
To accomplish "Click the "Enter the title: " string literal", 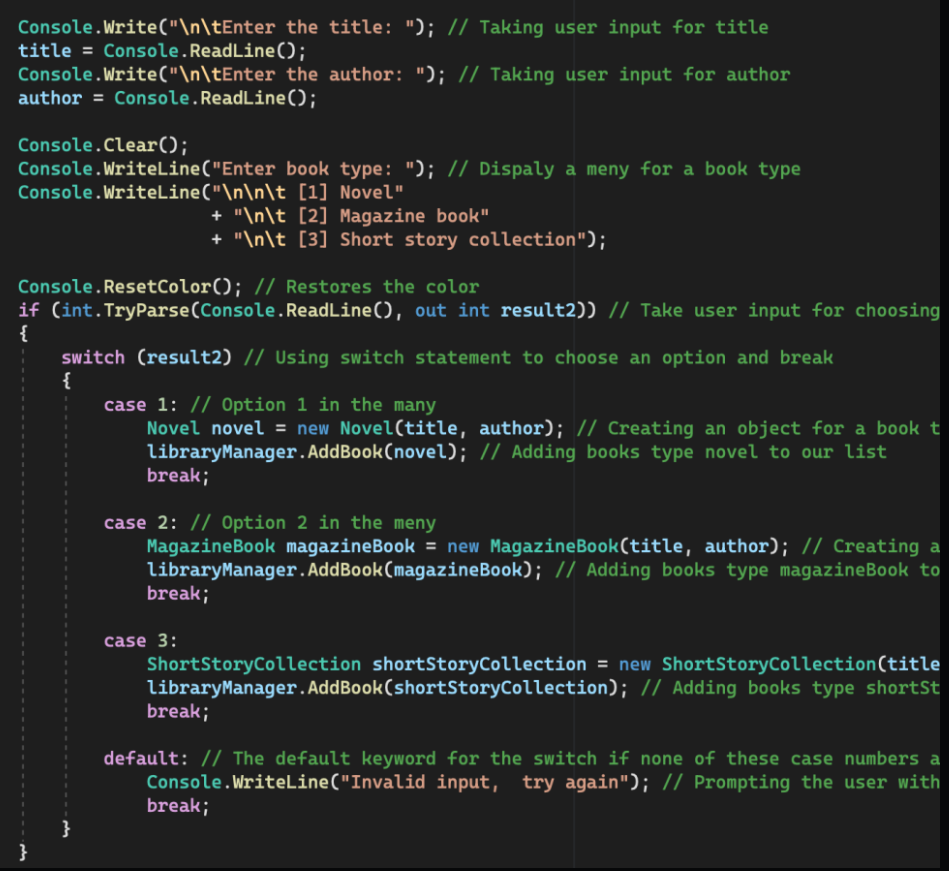I will (292, 27).
